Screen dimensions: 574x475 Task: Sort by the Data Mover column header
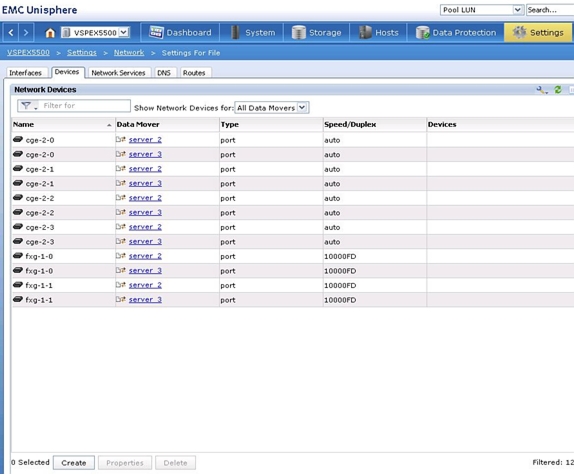pyautogui.click(x=167, y=124)
